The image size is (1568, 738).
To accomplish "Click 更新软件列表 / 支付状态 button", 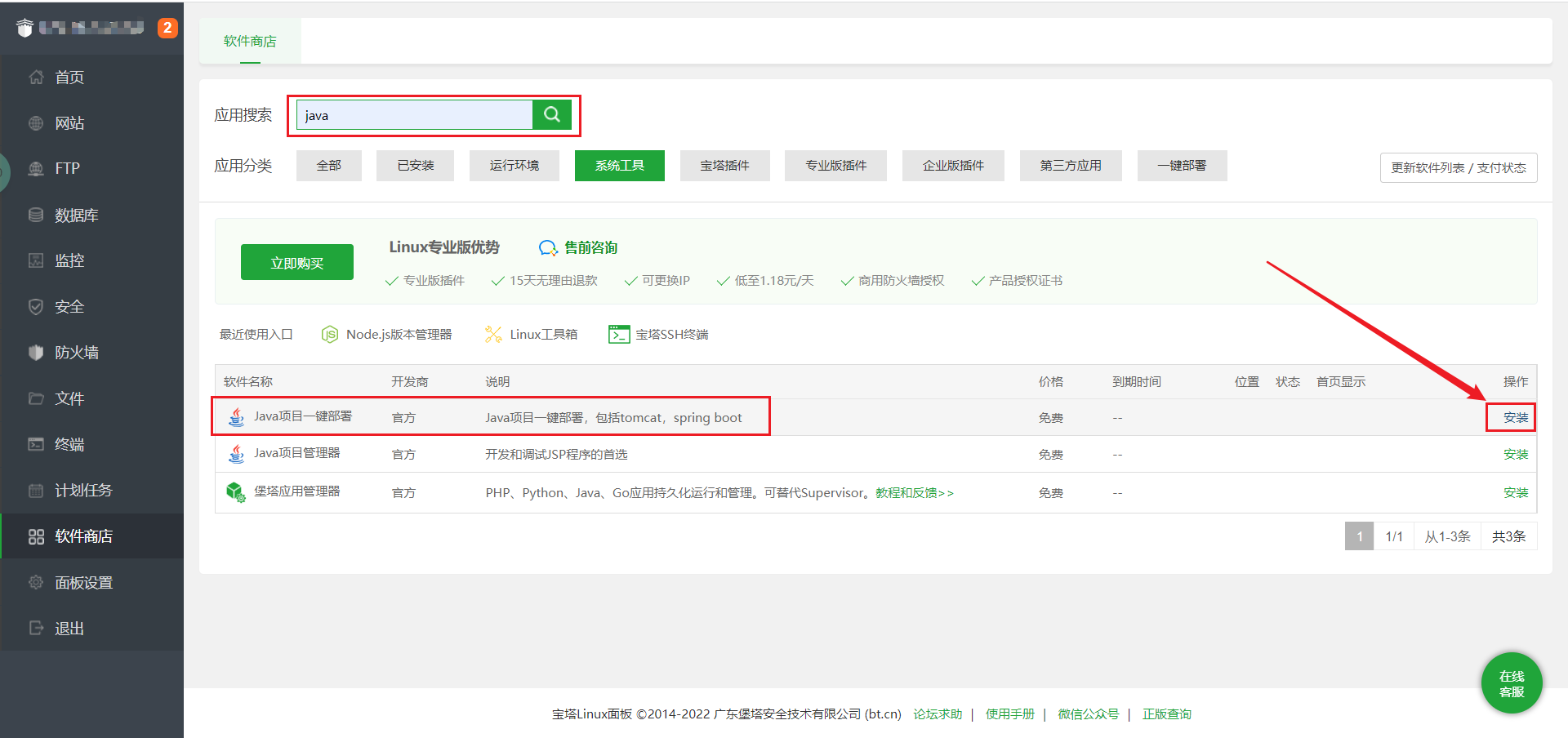I will click(x=1459, y=167).
